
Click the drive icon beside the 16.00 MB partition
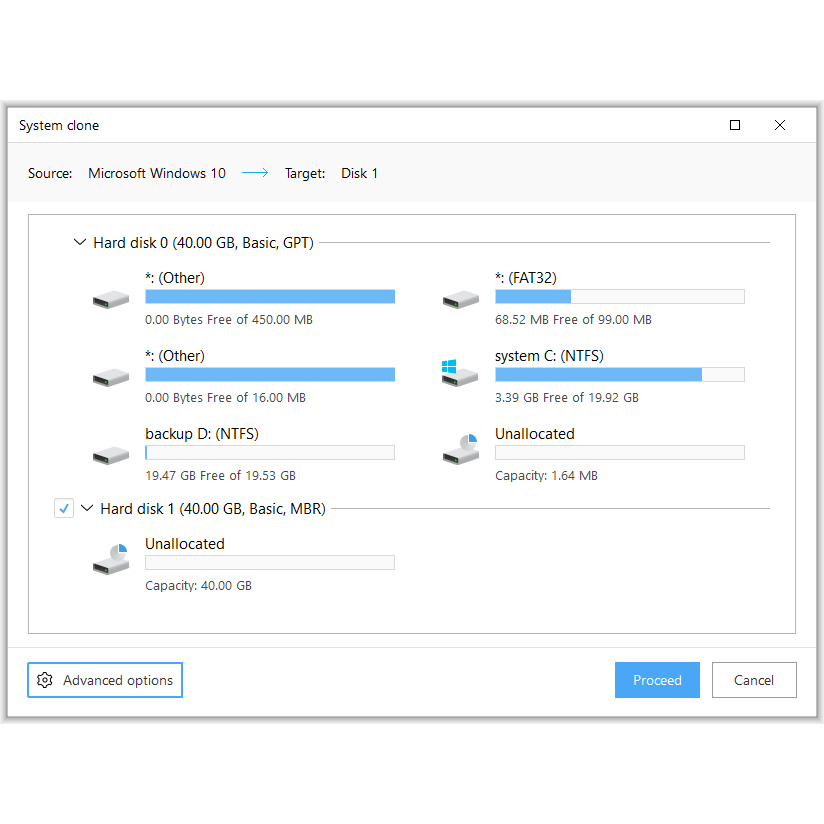click(111, 377)
